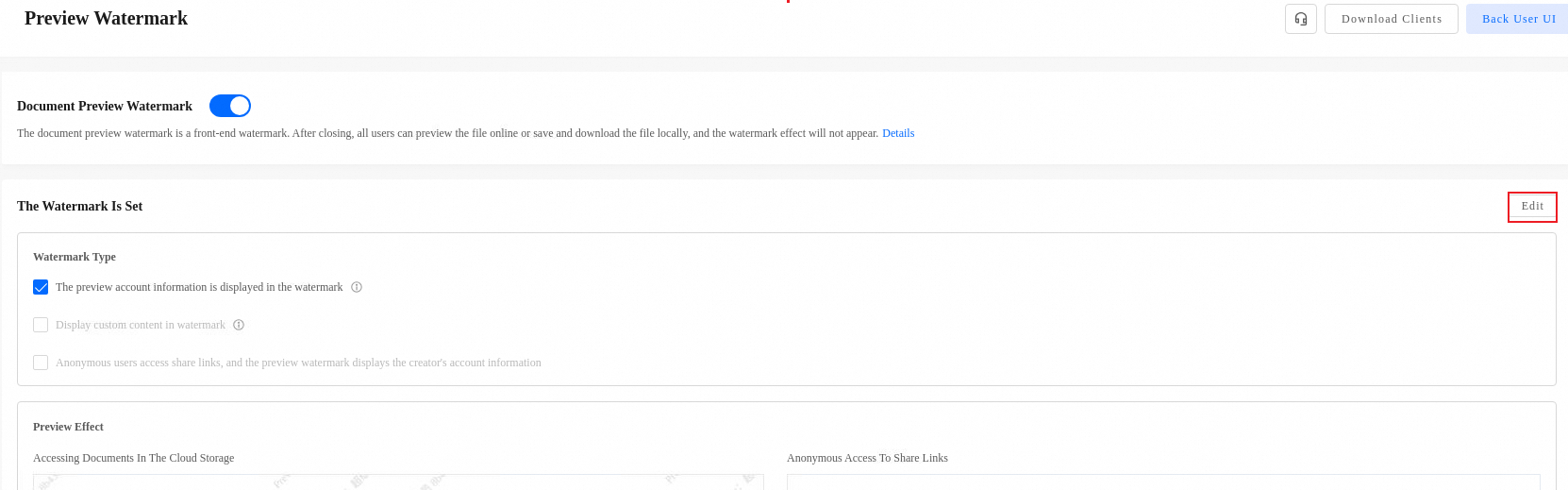This screenshot has height=490, width=1568.
Task: Go back with the Back User UI button
Action: click(1518, 19)
